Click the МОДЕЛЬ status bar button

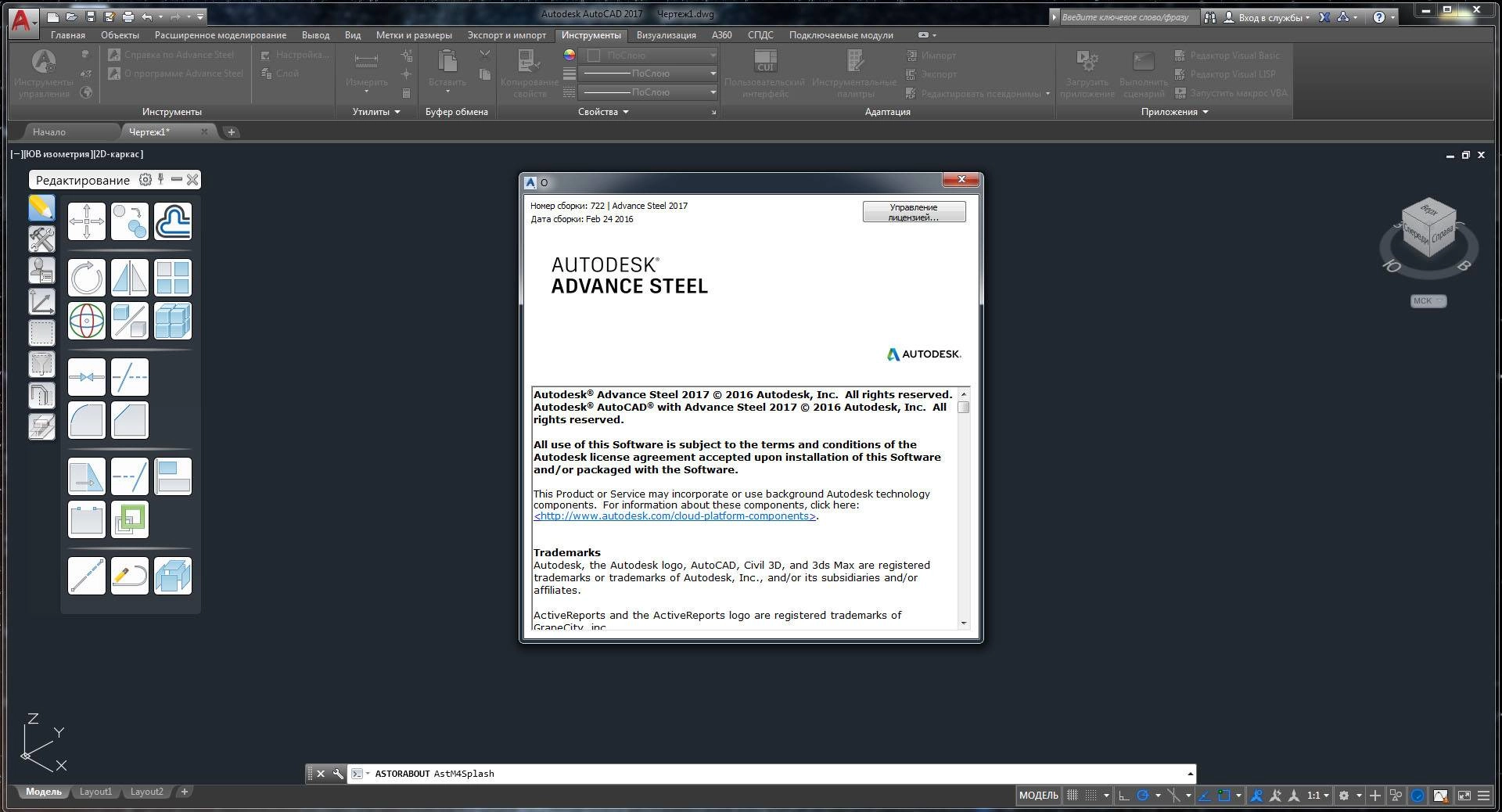pyautogui.click(x=1038, y=796)
